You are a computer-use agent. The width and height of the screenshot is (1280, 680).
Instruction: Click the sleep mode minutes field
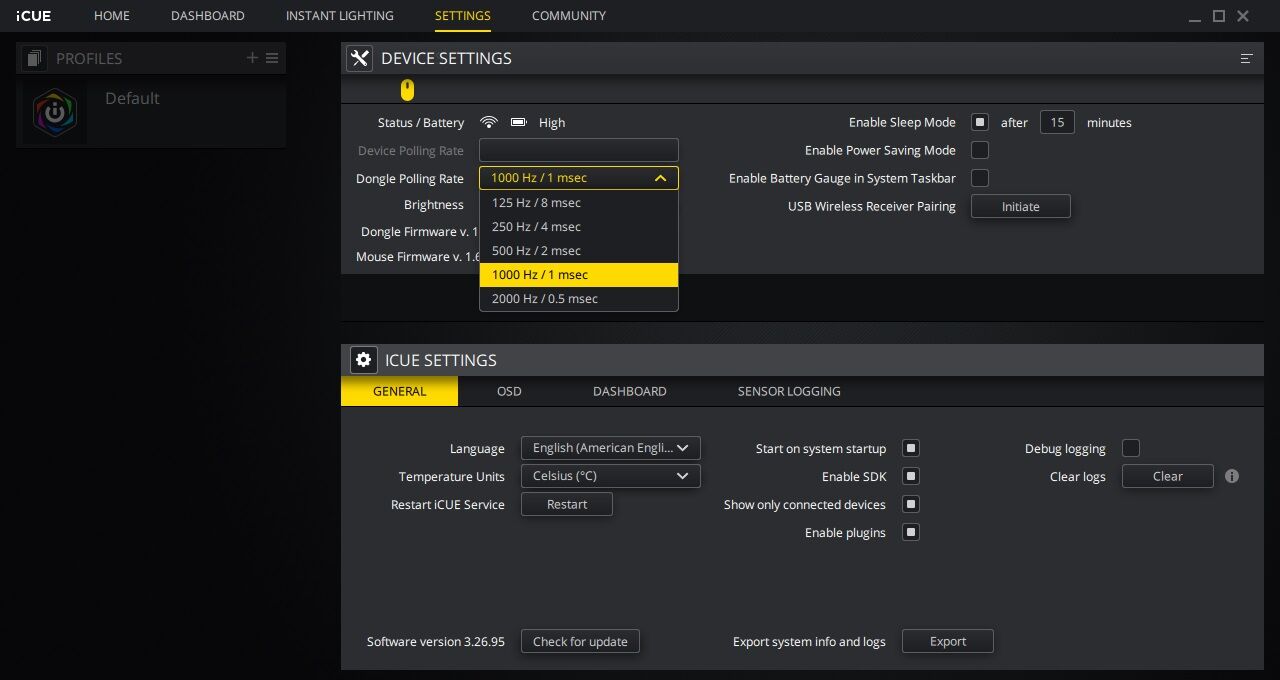(x=1057, y=122)
